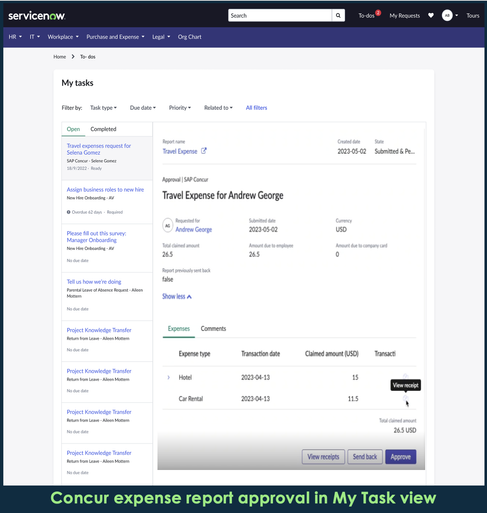View receipt icon for Car Rental row
Image resolution: width=487 pixels, height=513 pixels.
click(x=405, y=398)
